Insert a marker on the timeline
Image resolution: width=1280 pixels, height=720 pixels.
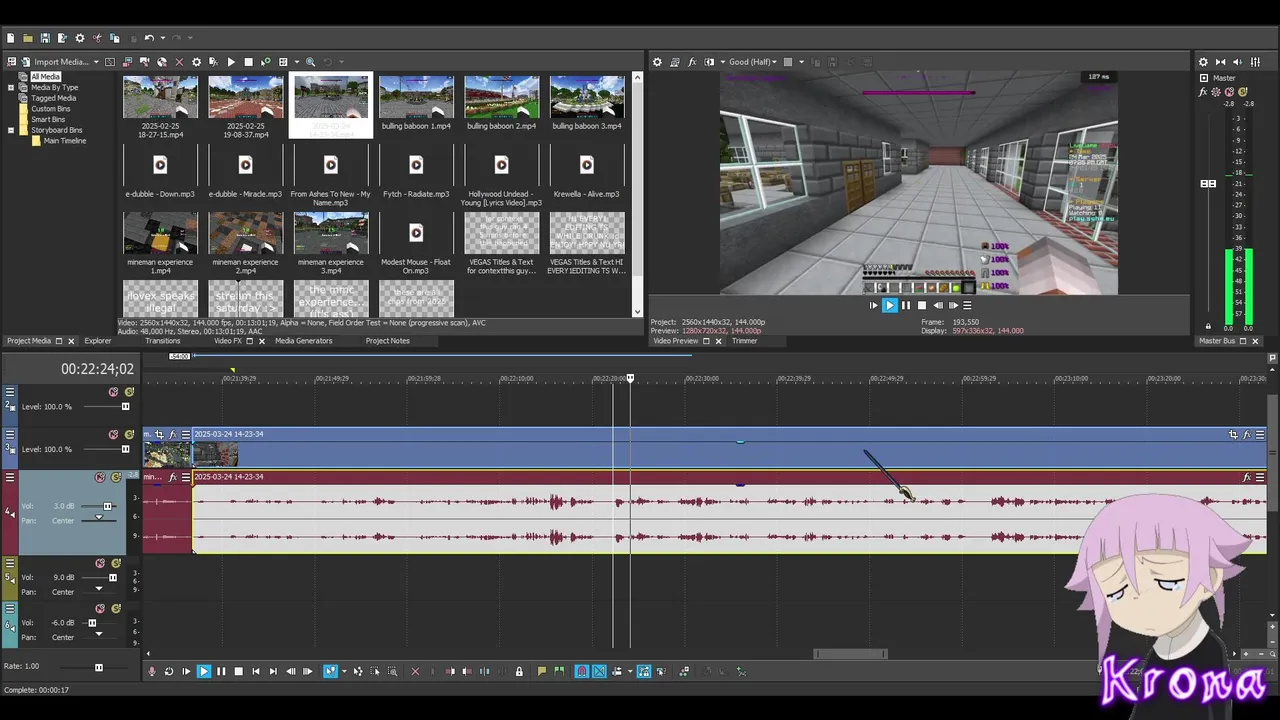[x=542, y=671]
